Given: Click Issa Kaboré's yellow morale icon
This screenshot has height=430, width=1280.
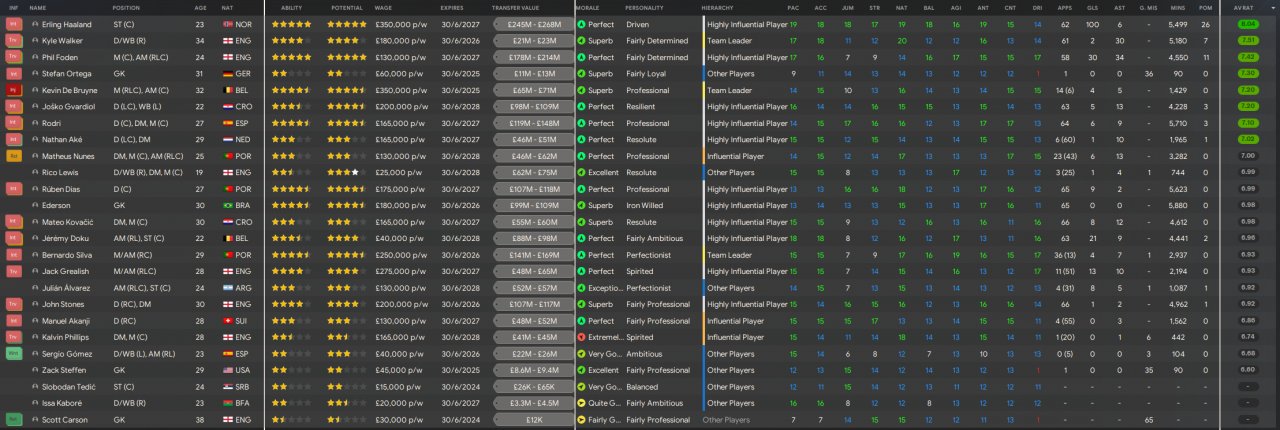Looking at the screenshot, I should pos(582,403).
